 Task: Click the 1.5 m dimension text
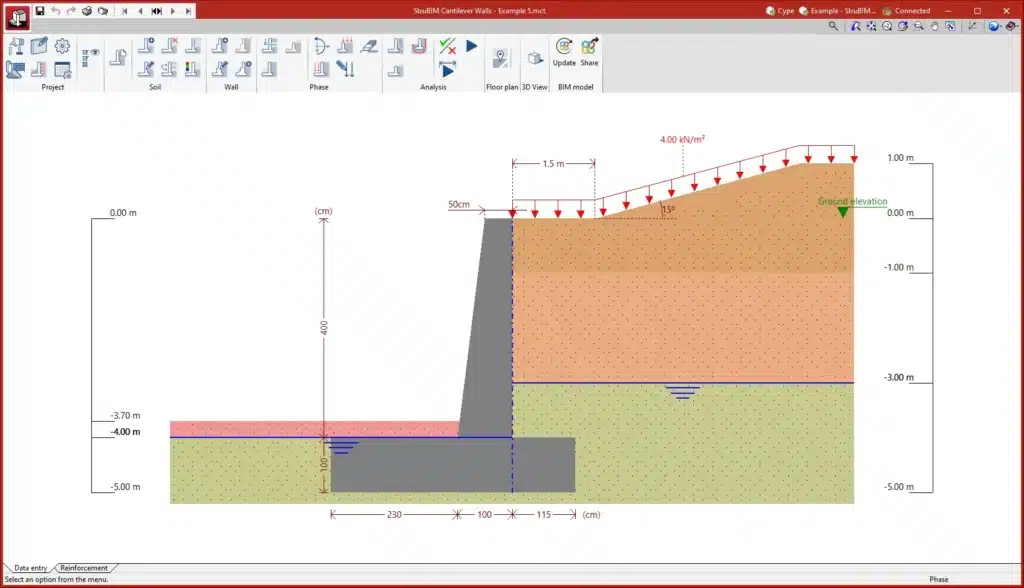[553, 163]
